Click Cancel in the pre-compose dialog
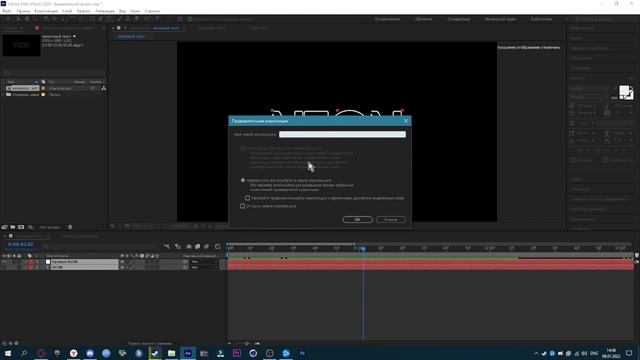Image resolution: width=640 pixels, height=360 pixels. point(391,220)
